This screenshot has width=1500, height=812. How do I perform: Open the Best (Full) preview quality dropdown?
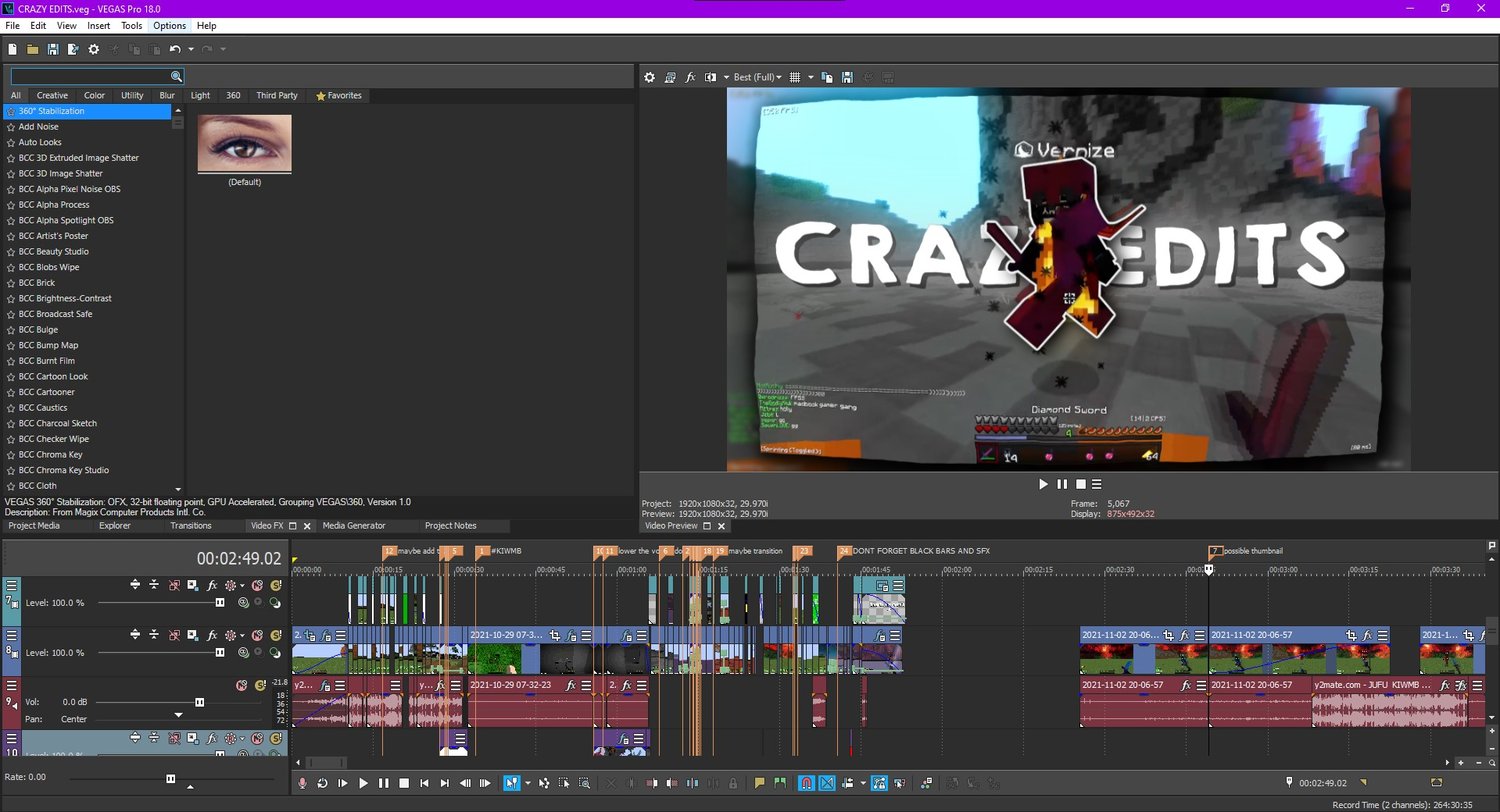tap(757, 77)
